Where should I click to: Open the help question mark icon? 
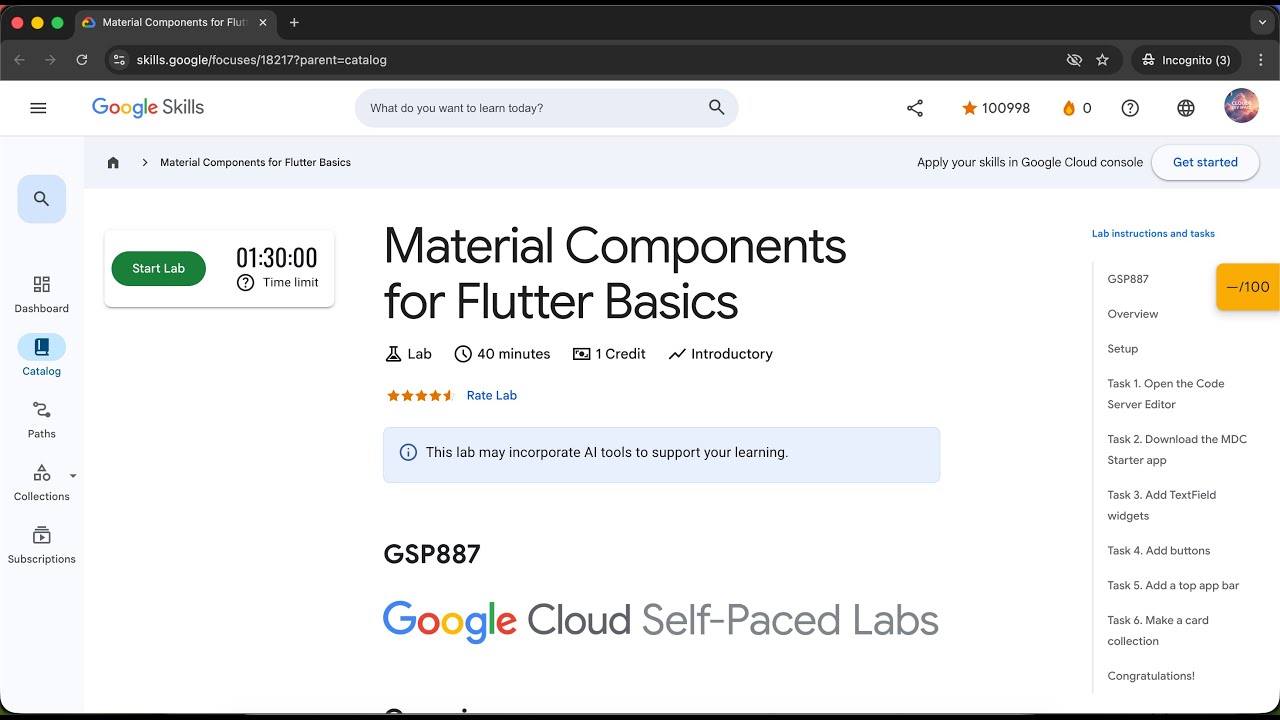click(x=1130, y=108)
